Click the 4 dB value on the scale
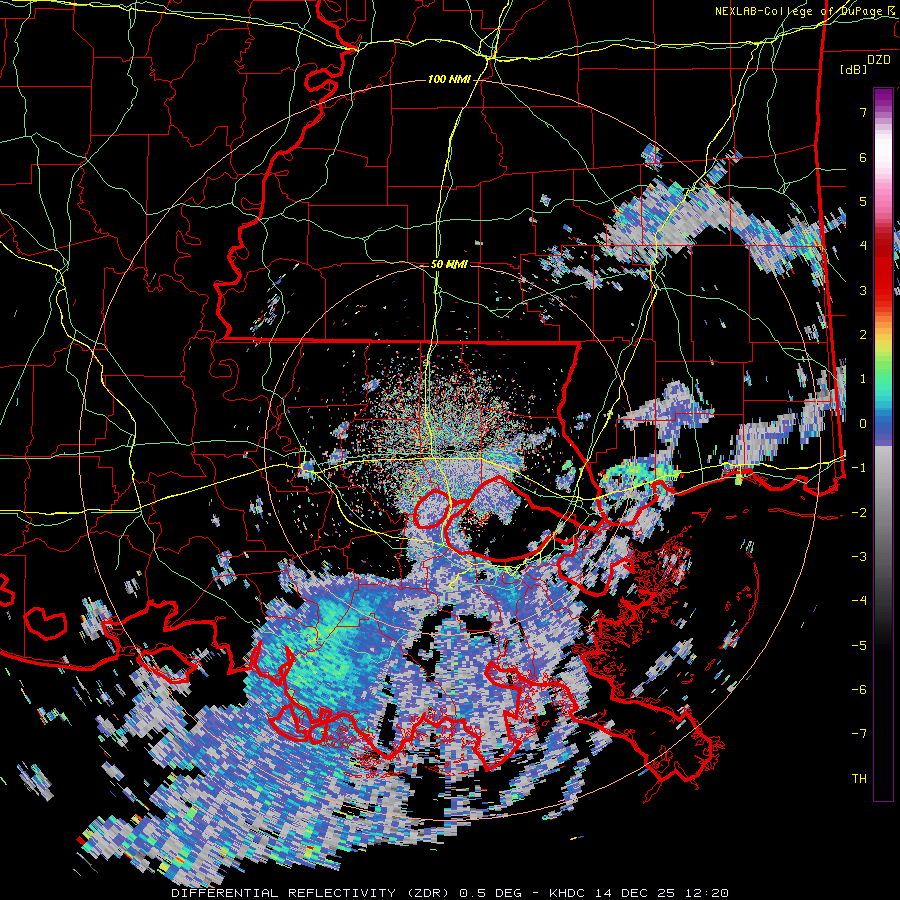 (863, 246)
